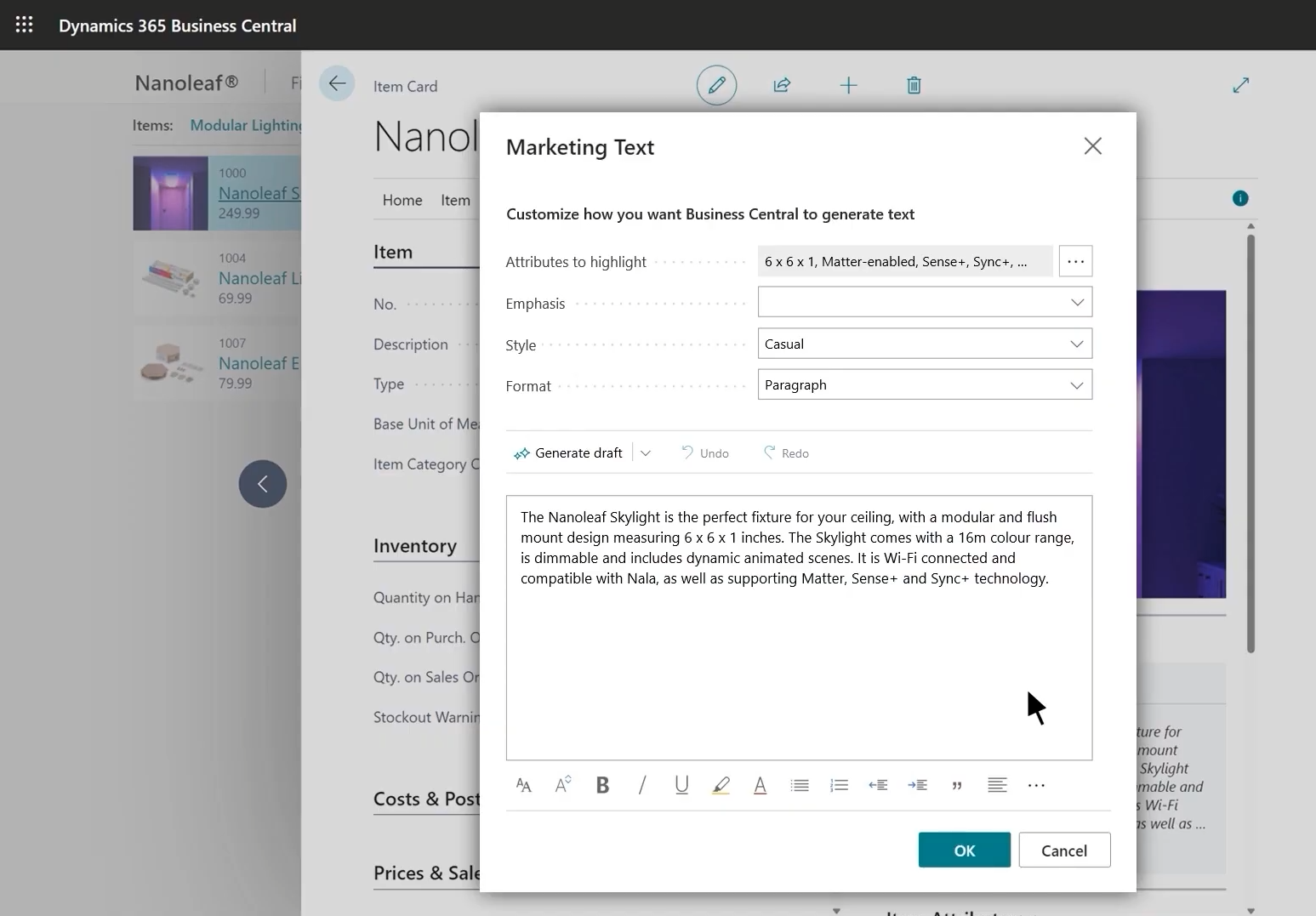Click the previous item round chevron button
The width and height of the screenshot is (1316, 916).
click(263, 484)
